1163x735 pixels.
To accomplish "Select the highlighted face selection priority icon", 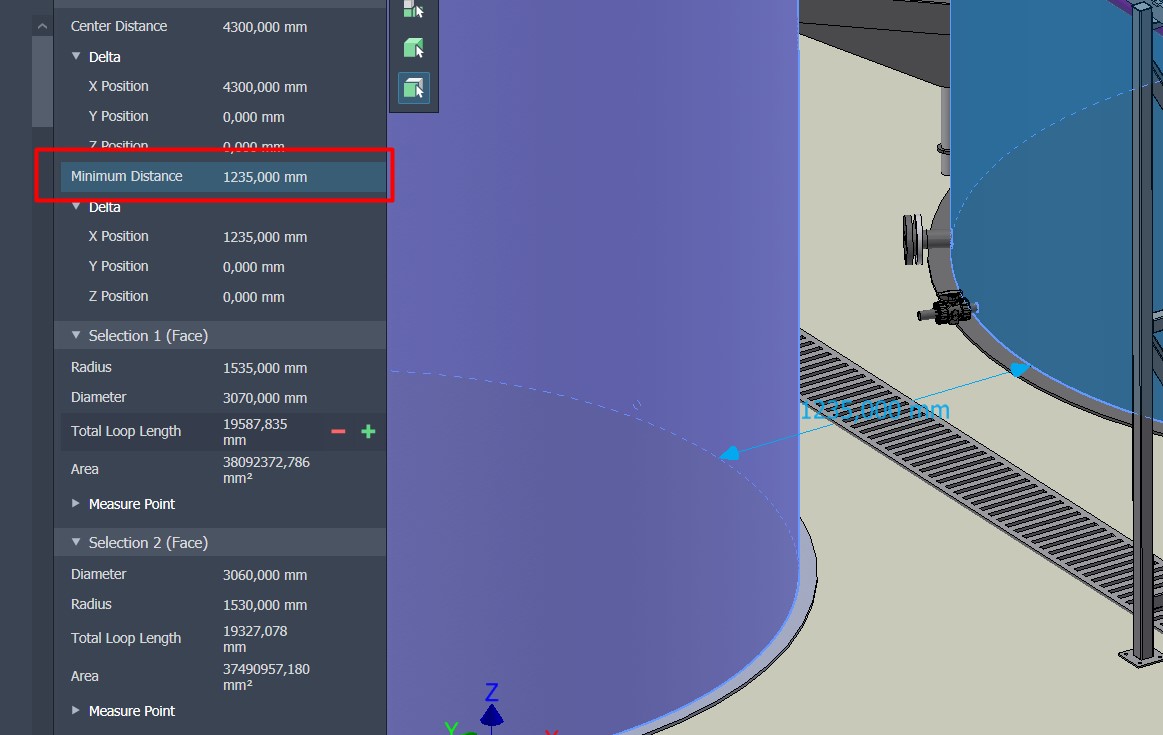I will click(x=413, y=88).
